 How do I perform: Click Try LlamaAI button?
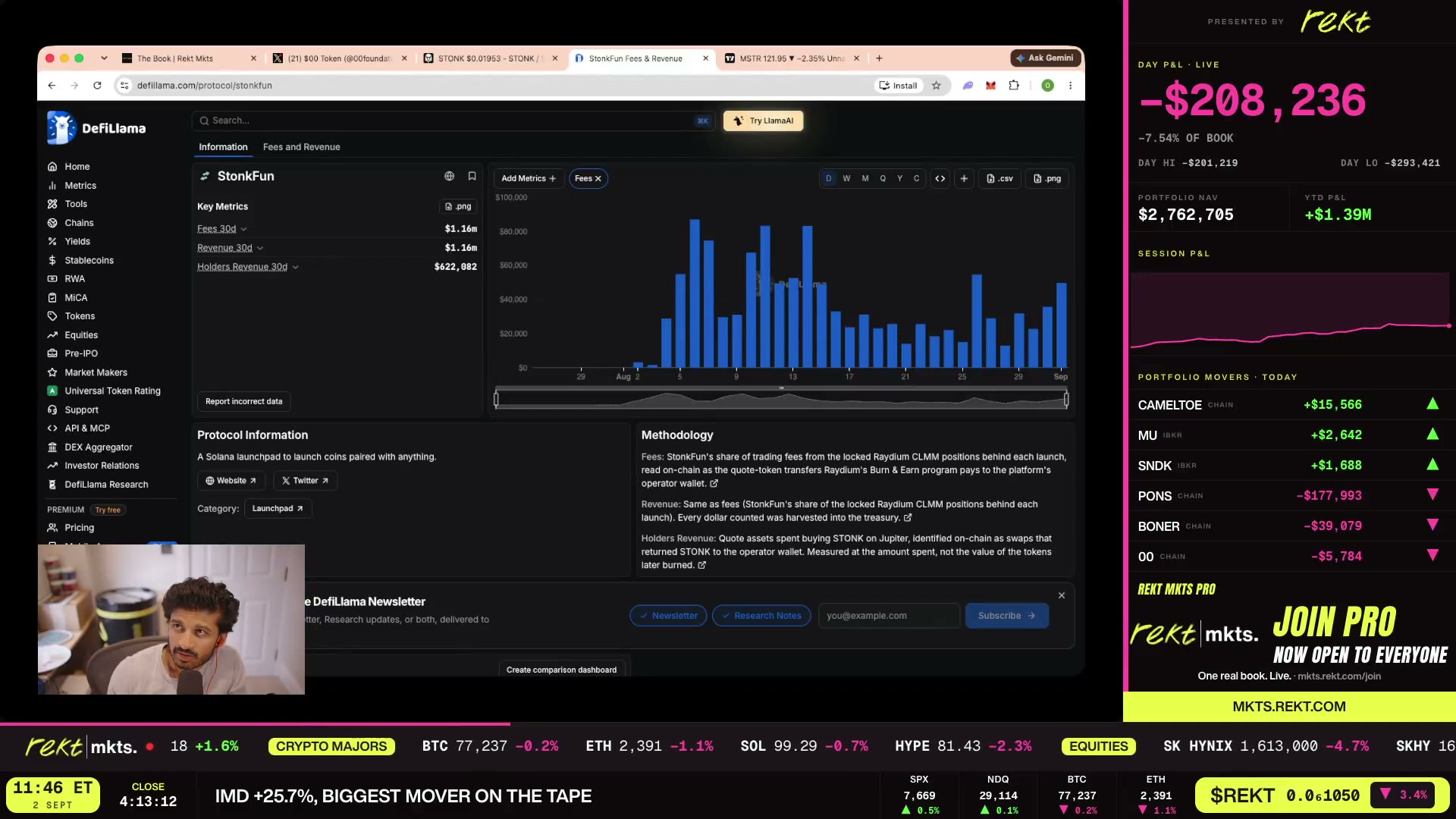point(764,121)
